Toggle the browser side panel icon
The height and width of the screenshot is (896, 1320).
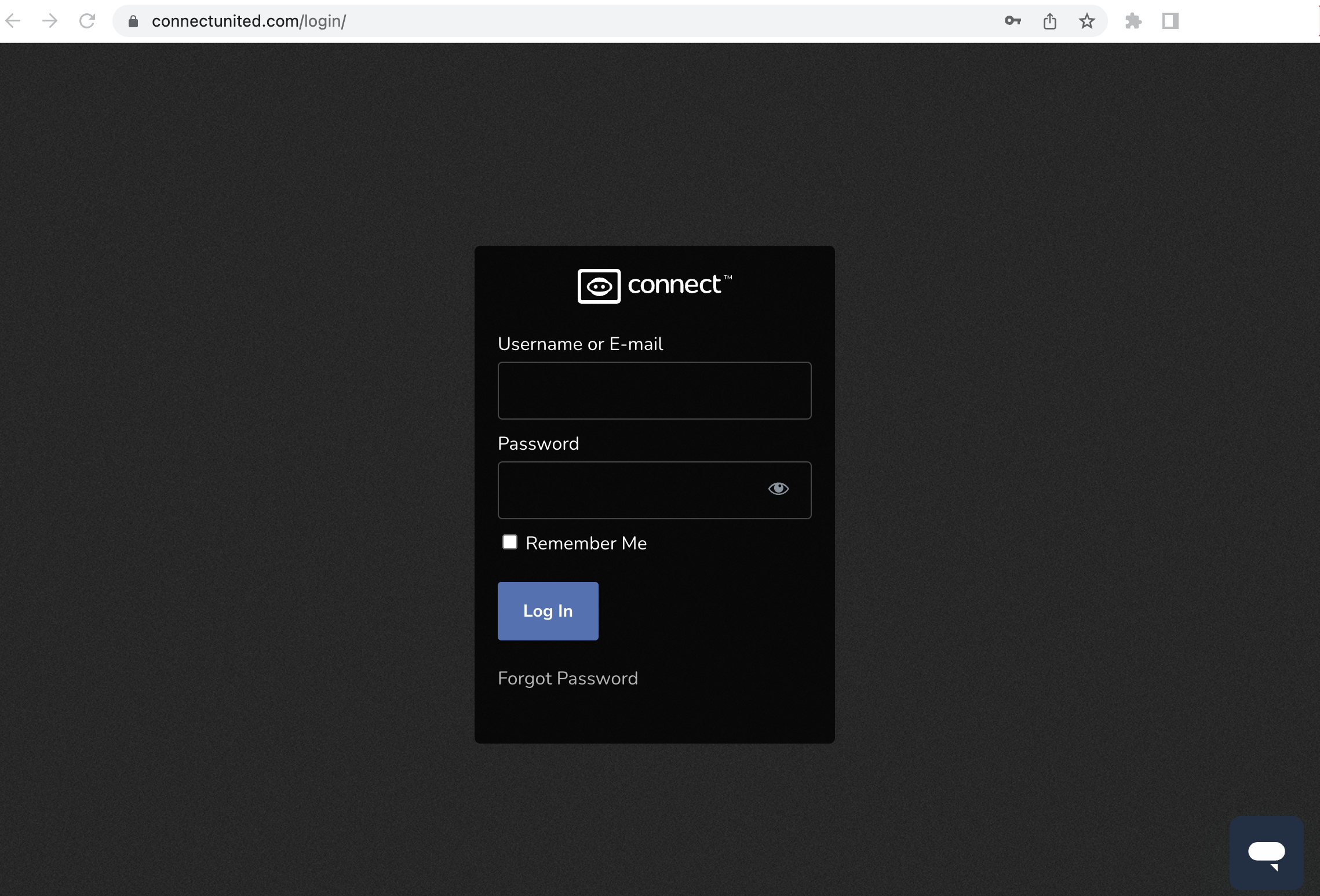(x=1171, y=21)
